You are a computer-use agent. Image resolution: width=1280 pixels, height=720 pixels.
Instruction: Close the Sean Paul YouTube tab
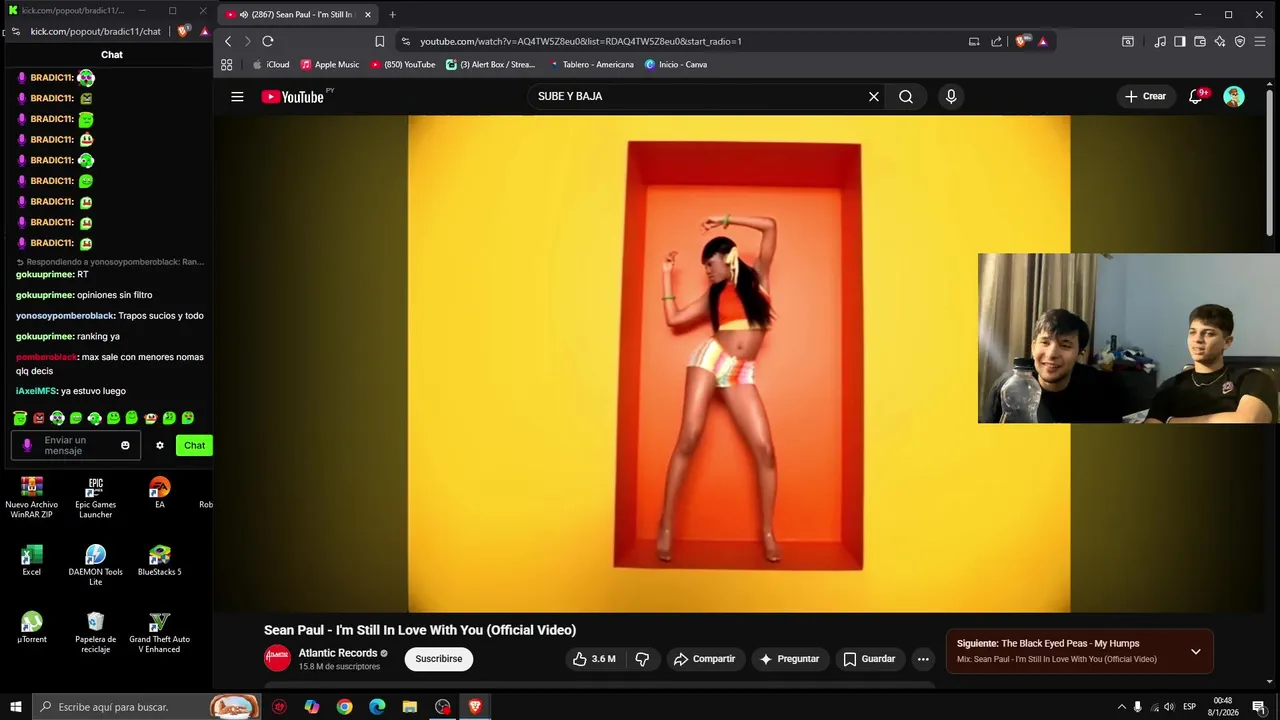[x=368, y=14]
